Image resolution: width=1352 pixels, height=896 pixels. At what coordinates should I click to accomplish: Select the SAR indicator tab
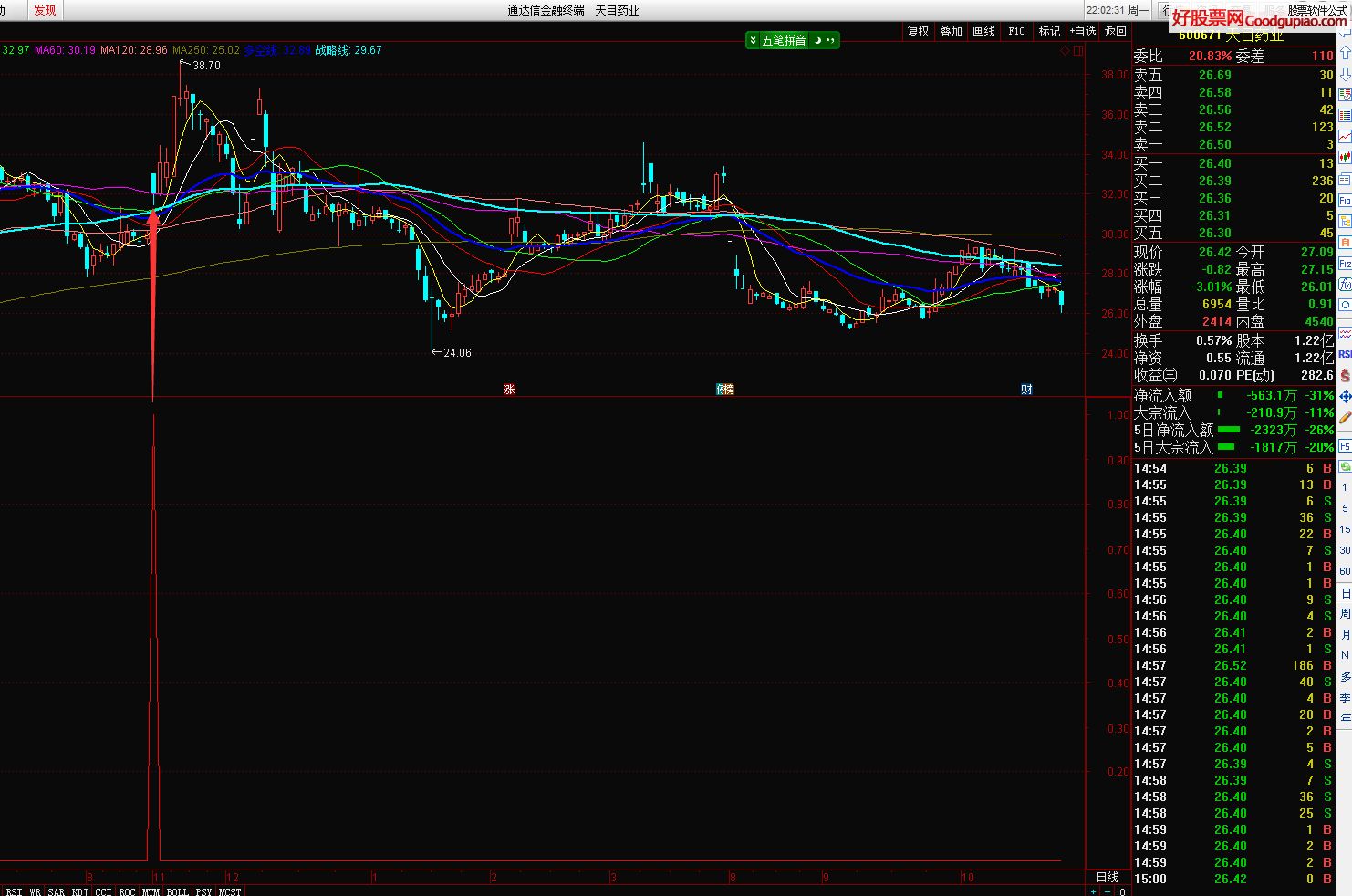[57, 891]
